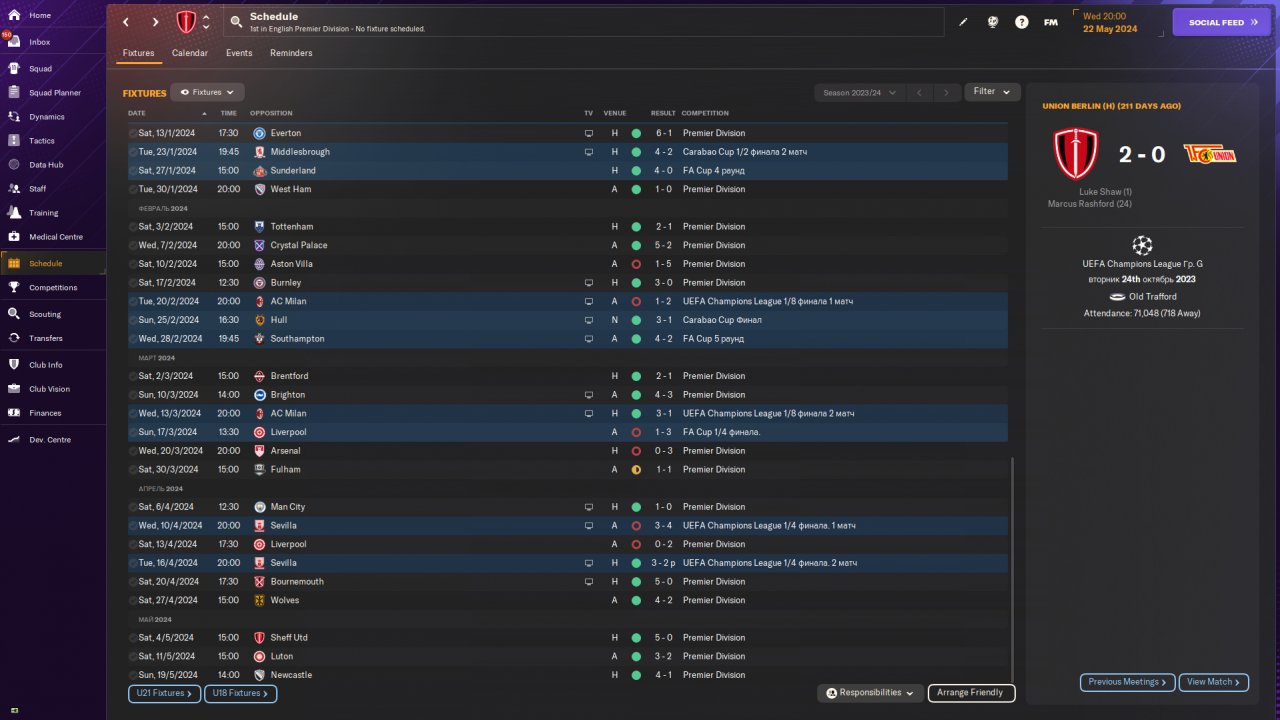The image size is (1280, 720).
Task: Switch to the Calendar tab
Action: 190,53
